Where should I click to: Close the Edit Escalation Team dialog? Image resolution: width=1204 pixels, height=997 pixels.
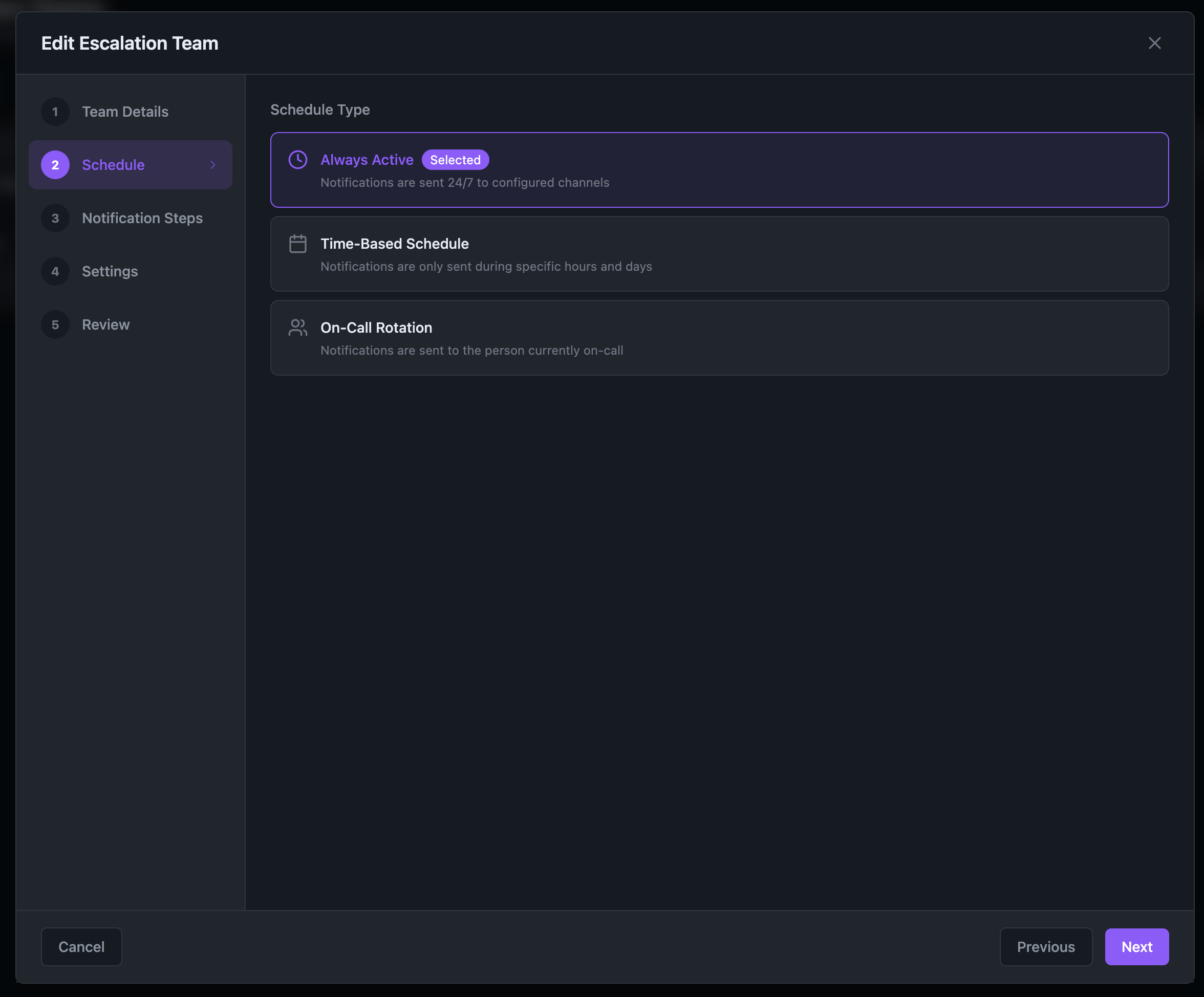(x=1154, y=43)
